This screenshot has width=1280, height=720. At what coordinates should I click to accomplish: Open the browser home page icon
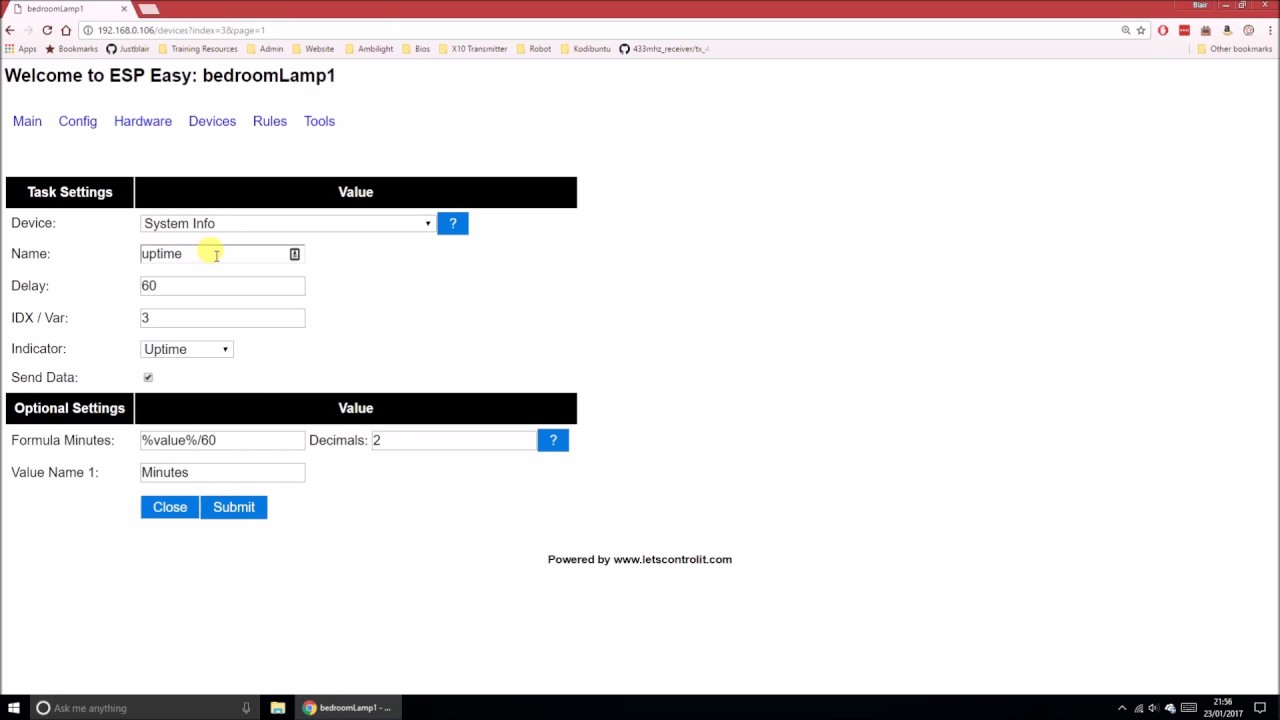(x=66, y=30)
